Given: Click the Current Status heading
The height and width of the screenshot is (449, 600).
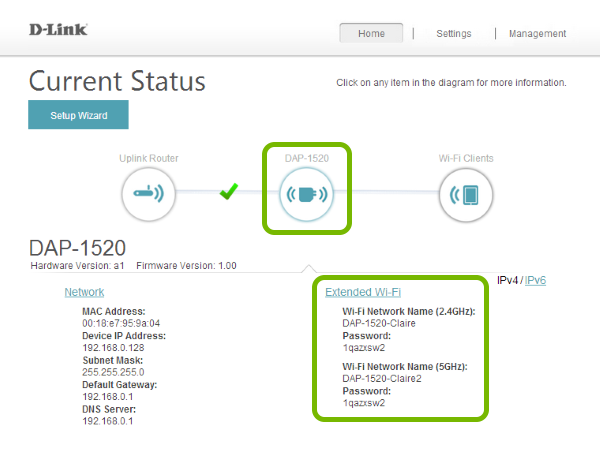Looking at the screenshot, I should pos(117,81).
